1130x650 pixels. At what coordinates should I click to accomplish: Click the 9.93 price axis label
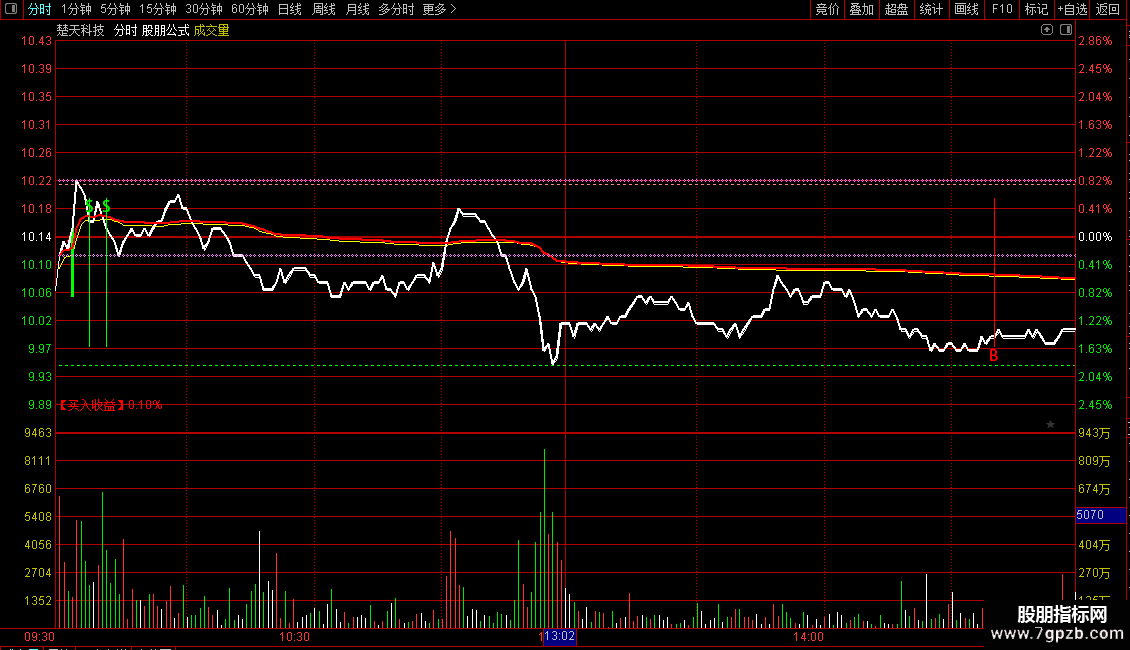40,377
